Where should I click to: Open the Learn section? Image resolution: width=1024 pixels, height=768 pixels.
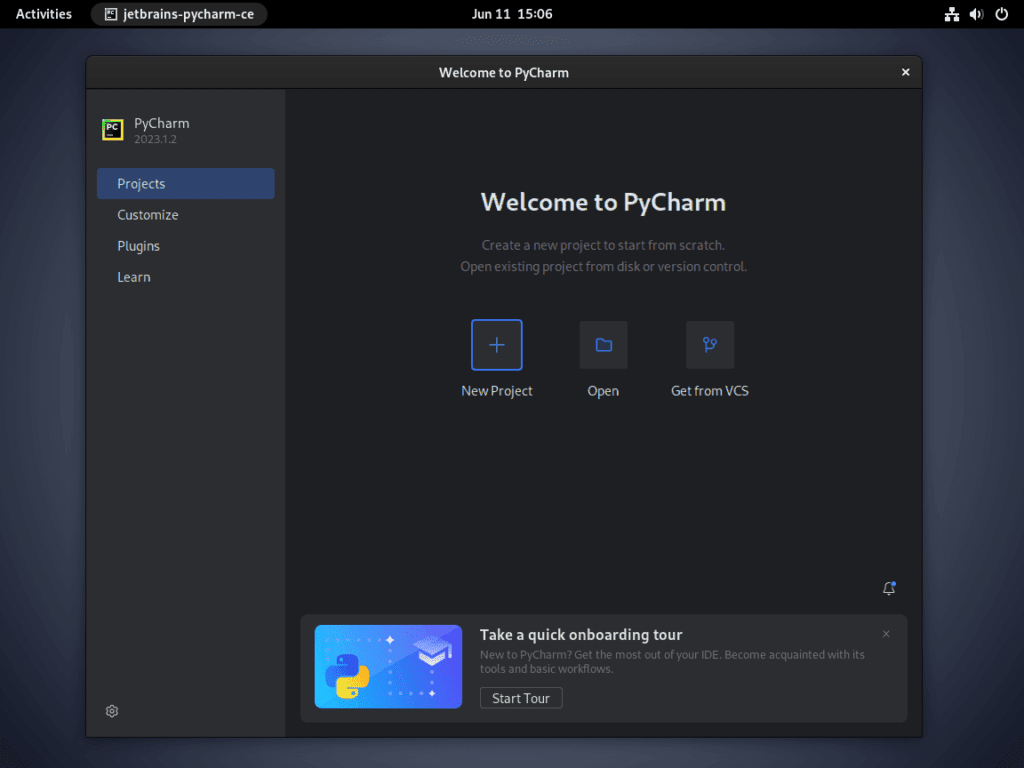pos(133,277)
